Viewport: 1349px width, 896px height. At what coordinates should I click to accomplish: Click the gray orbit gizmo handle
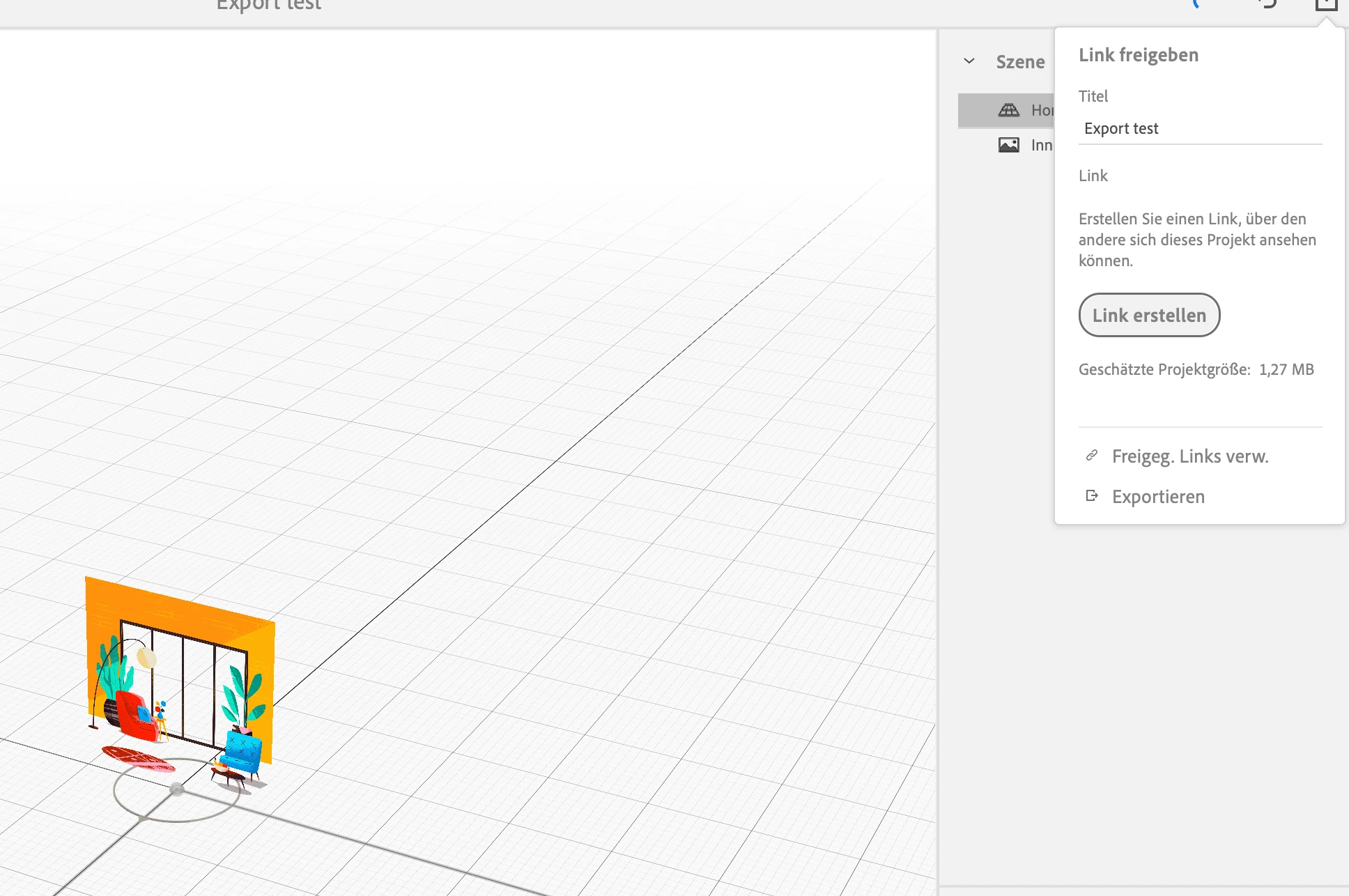click(177, 789)
